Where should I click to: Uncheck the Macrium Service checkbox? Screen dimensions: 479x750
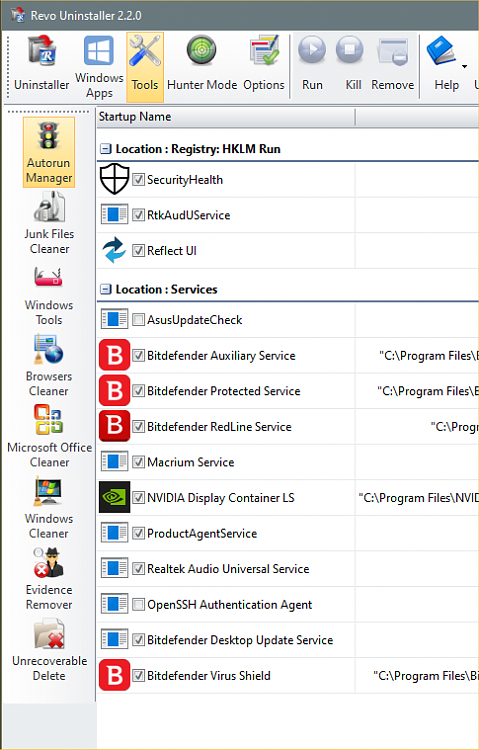click(138, 462)
